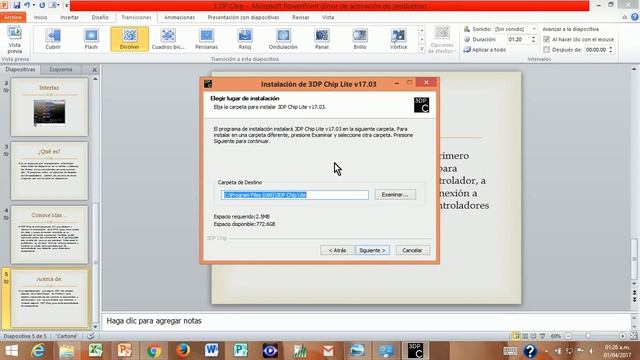Cancel the 3DP Chip installation

tap(412, 250)
